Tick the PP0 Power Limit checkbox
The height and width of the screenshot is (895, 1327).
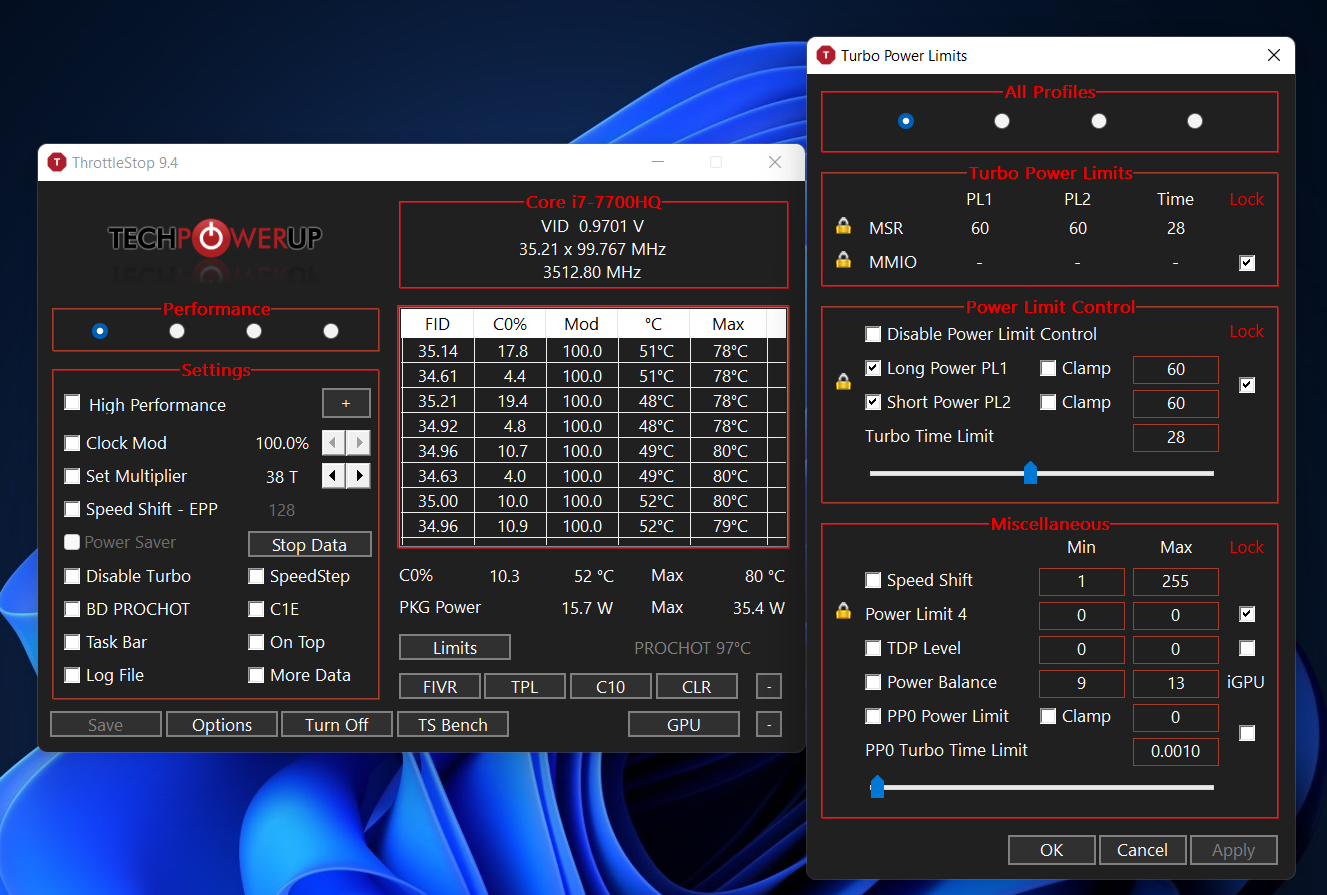[873, 716]
